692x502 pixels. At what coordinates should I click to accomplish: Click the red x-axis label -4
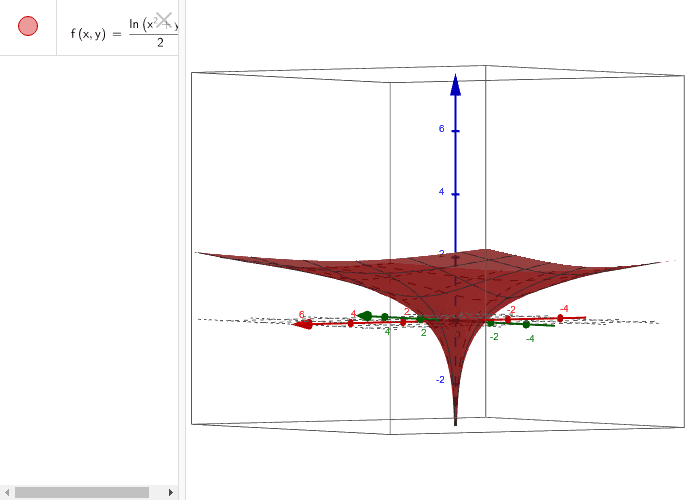point(564,309)
